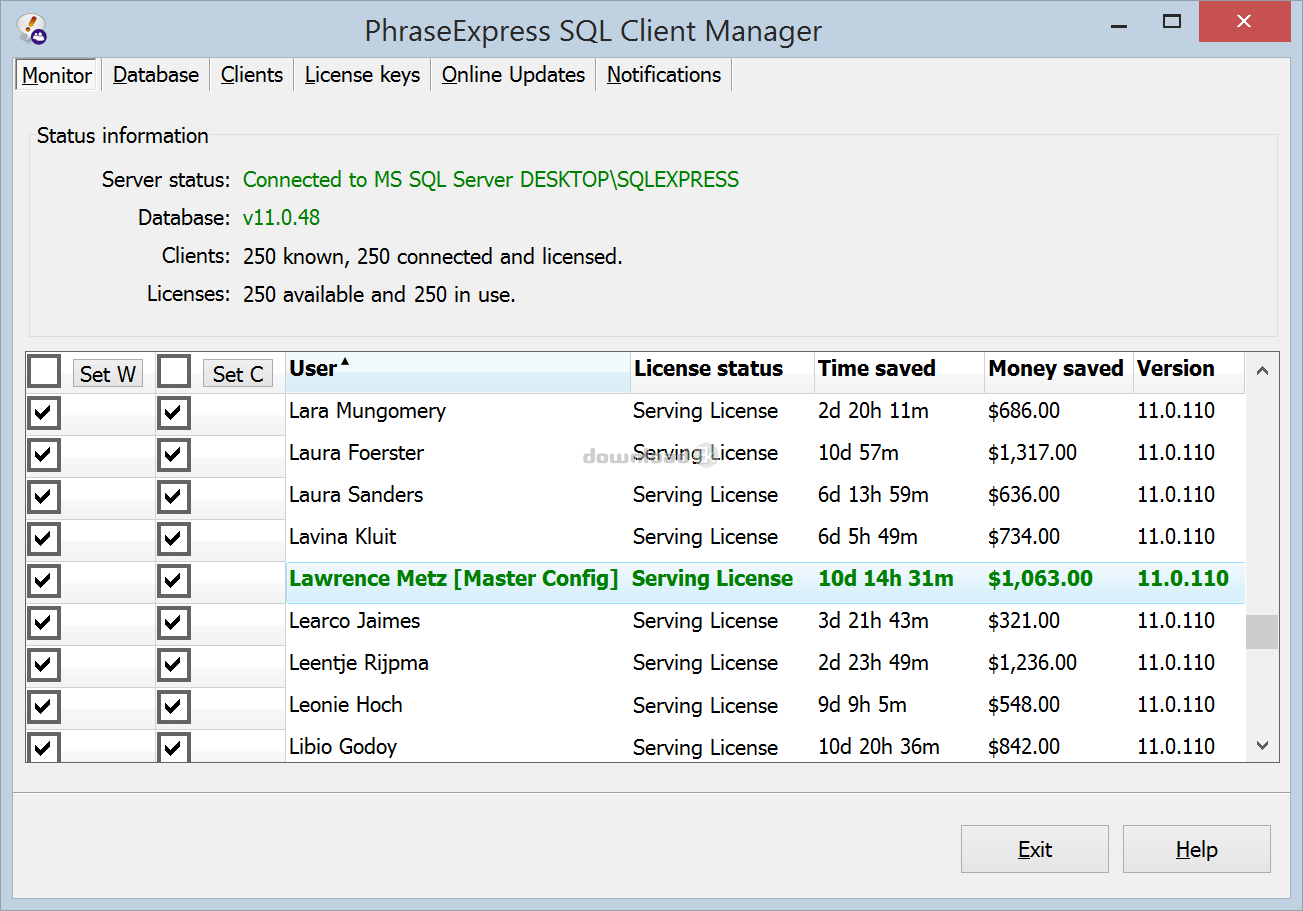
Task: Click Money saved value $842.00
Action: tap(1024, 747)
